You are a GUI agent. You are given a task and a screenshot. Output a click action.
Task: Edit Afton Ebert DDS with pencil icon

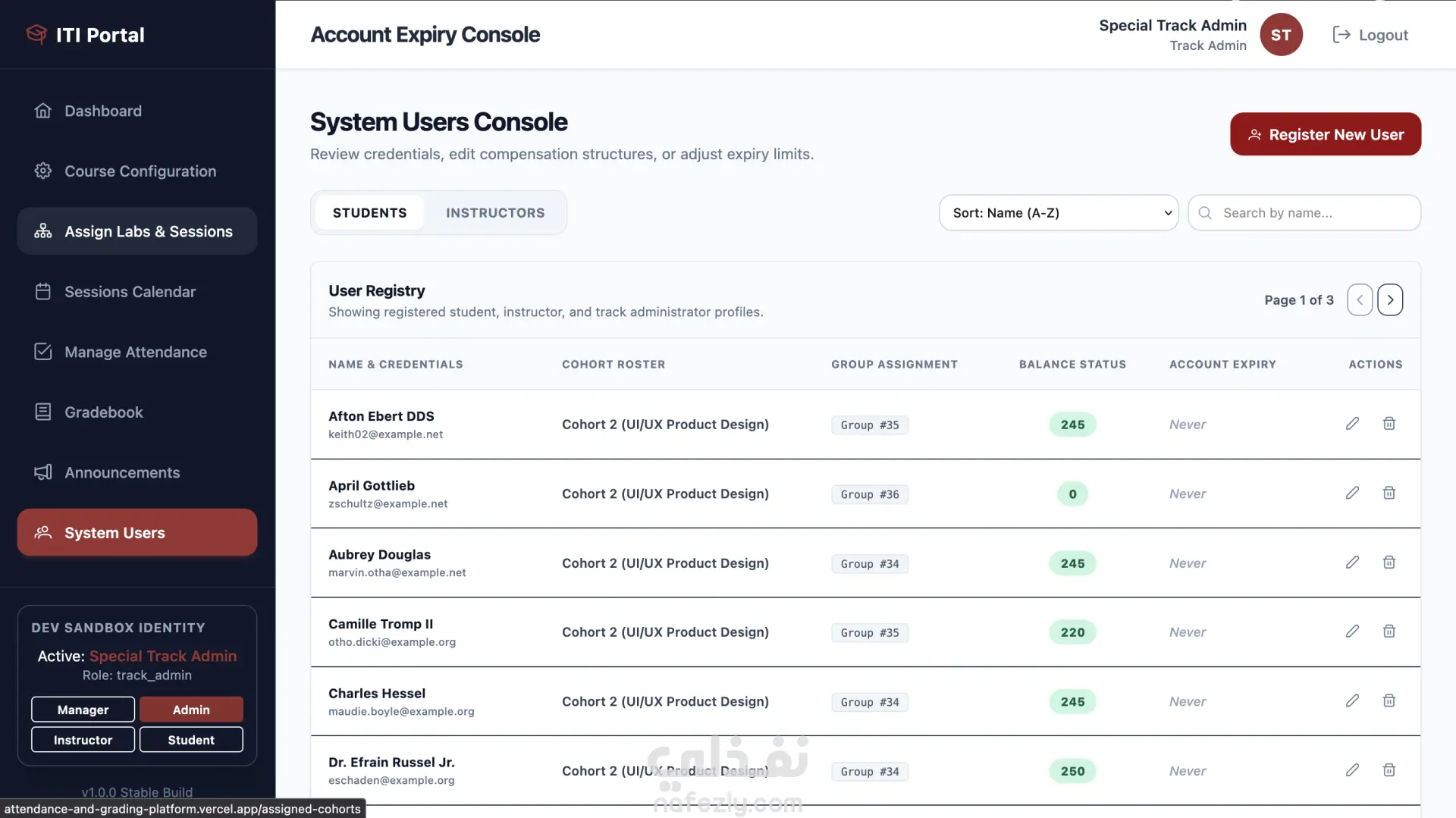click(1352, 424)
